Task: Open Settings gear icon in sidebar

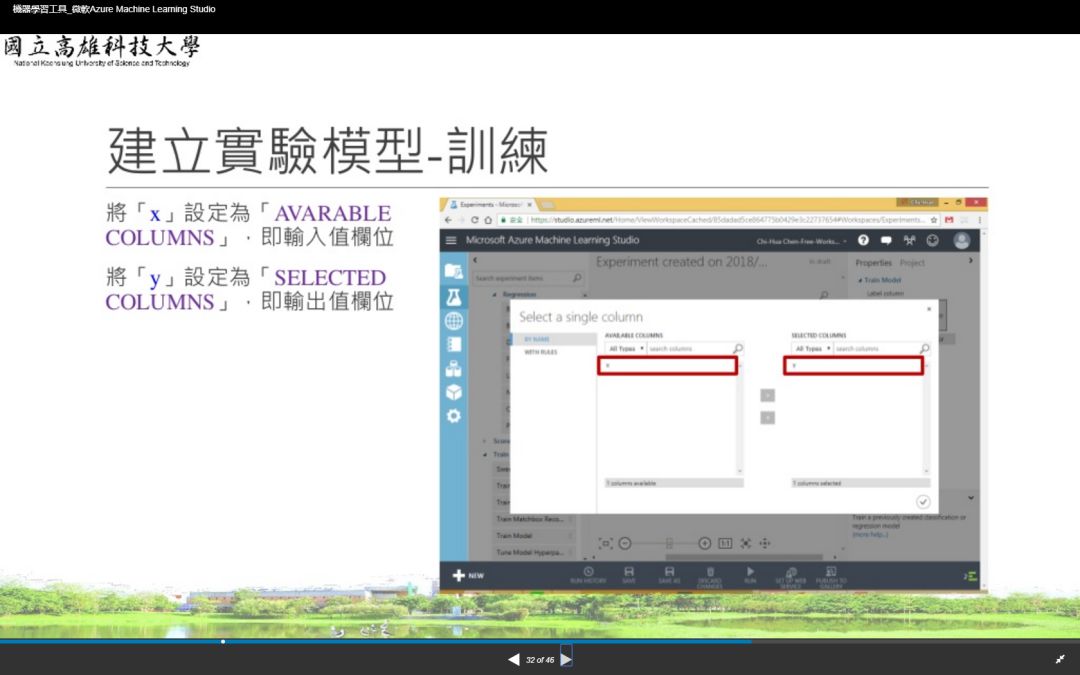Action: point(453,416)
